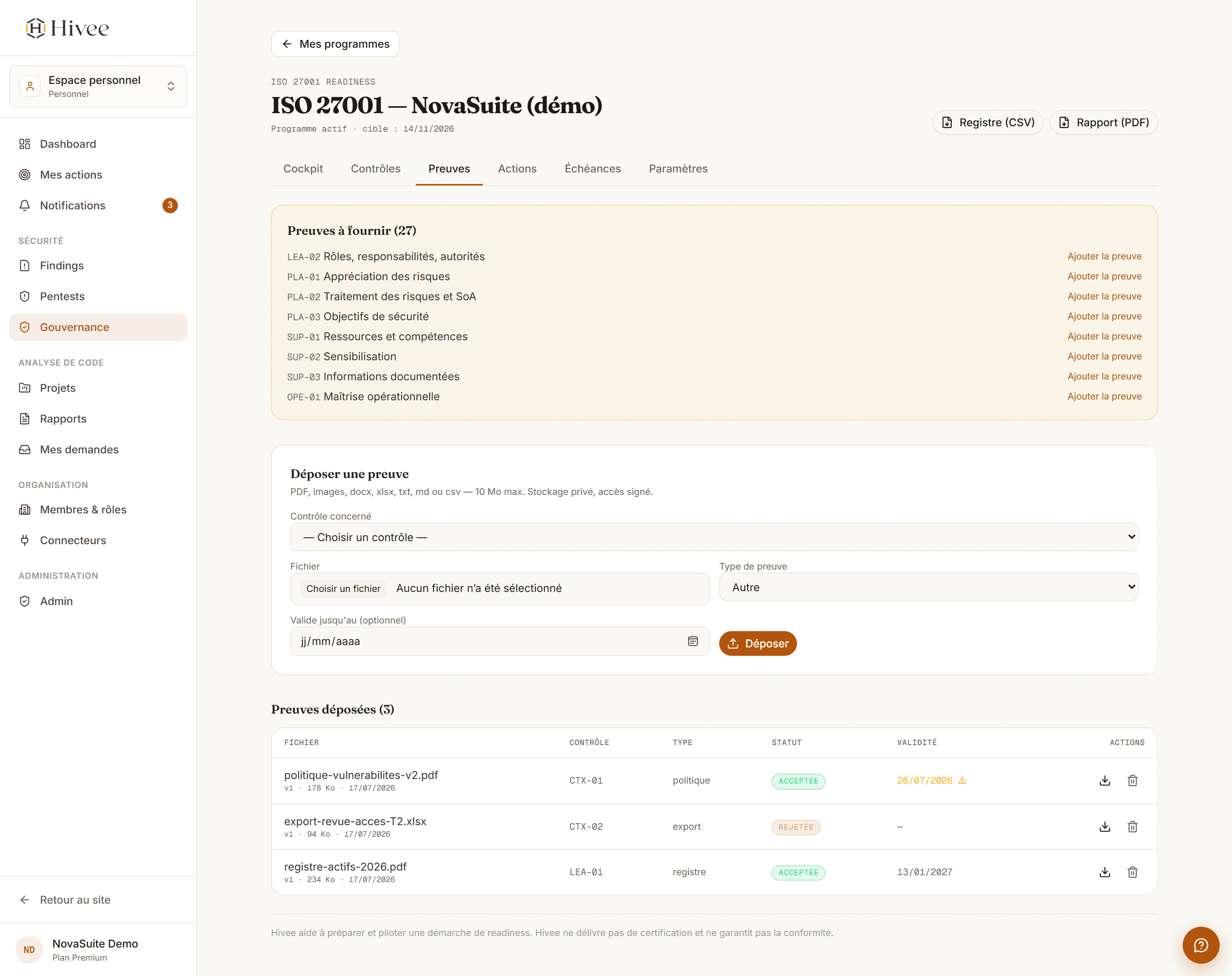Click the Pentests shield icon
The image size is (1232, 976).
click(x=25, y=296)
